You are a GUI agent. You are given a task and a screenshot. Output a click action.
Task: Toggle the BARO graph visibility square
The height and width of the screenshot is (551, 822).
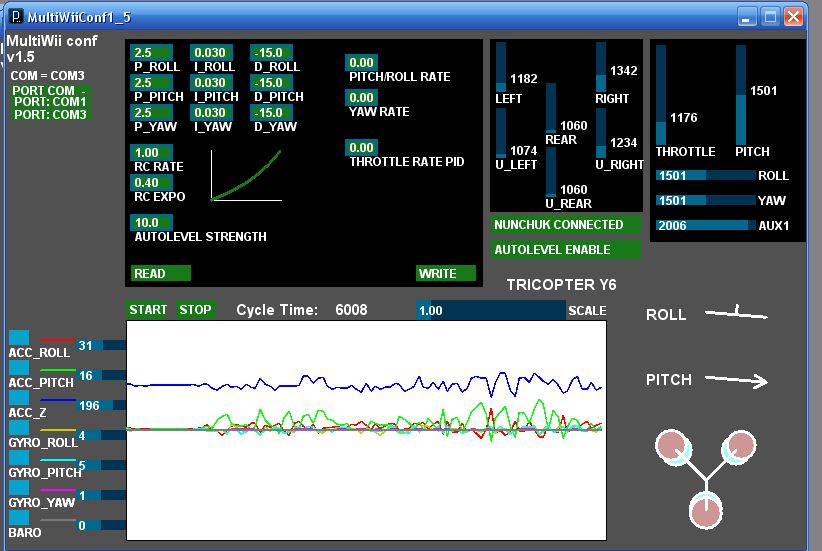click(x=18, y=517)
